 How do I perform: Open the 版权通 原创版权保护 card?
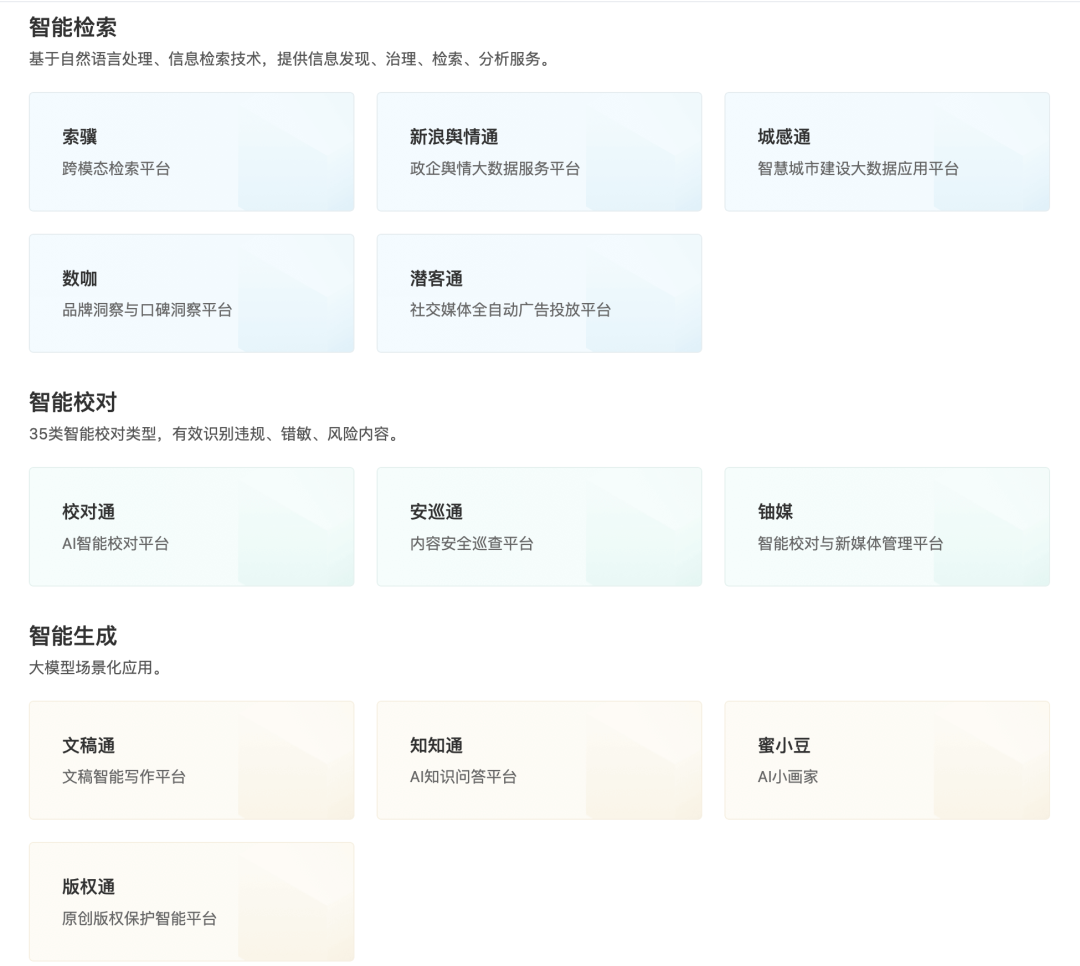point(191,902)
